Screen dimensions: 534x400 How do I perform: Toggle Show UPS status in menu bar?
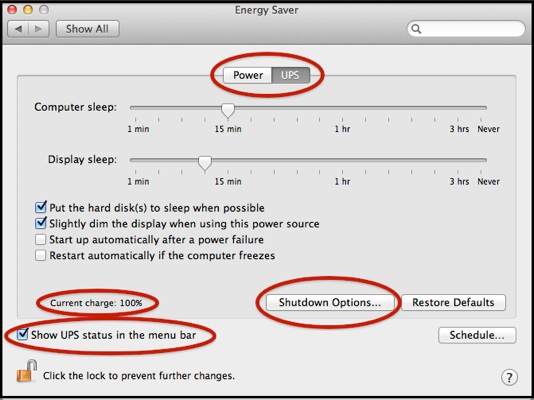click(22, 334)
